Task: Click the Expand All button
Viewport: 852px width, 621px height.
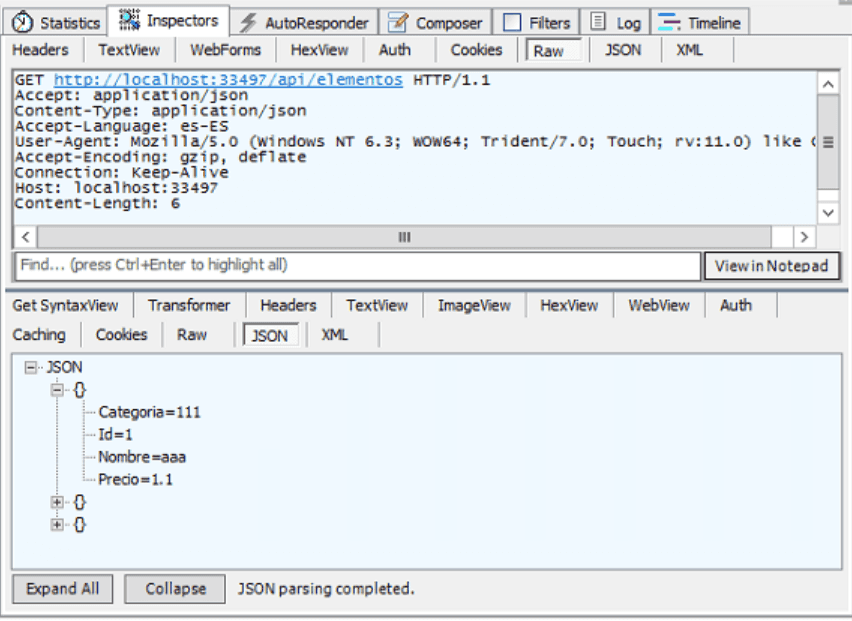Action: [x=62, y=588]
